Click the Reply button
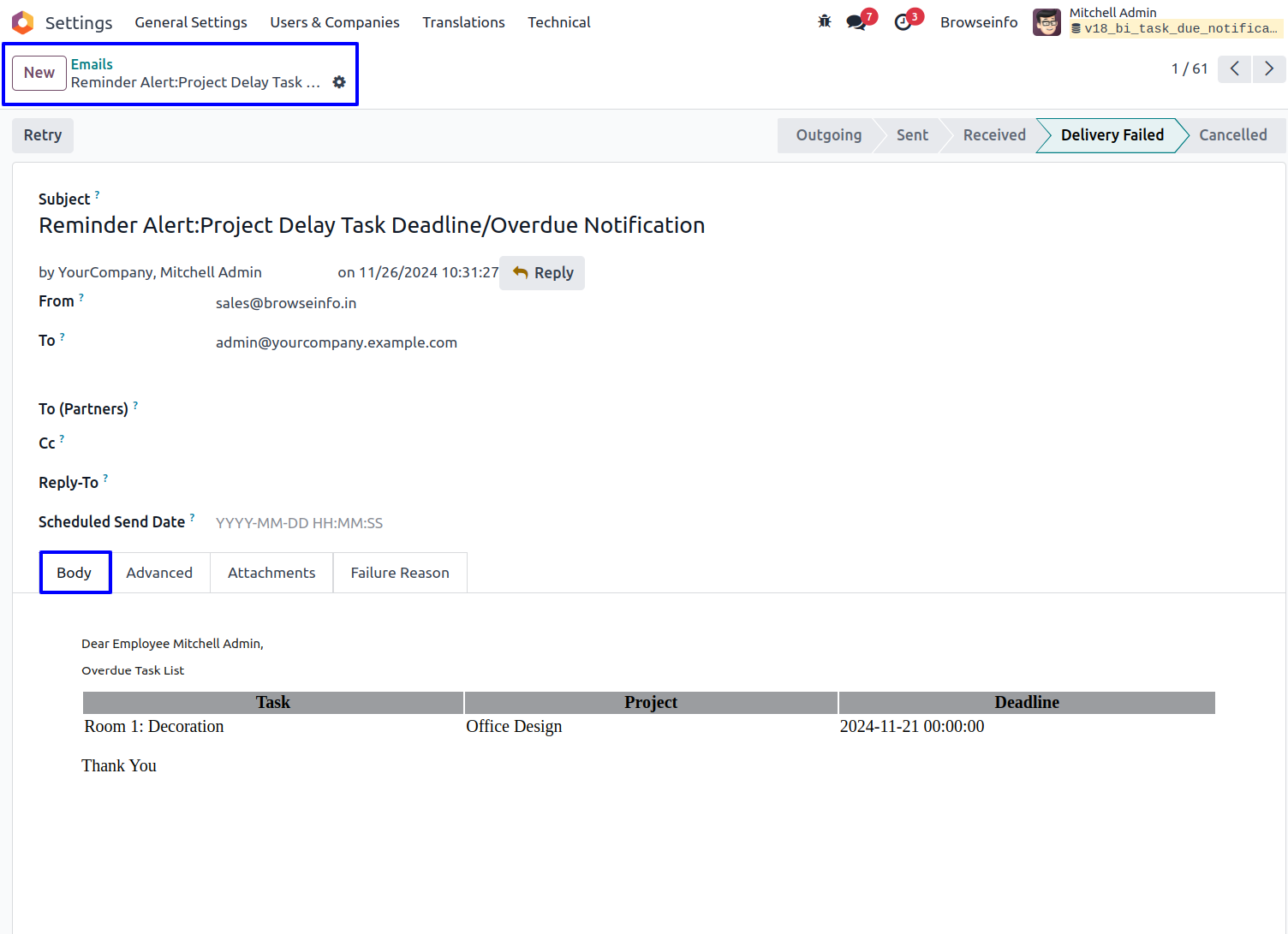This screenshot has height=934, width=1288. coord(542,273)
